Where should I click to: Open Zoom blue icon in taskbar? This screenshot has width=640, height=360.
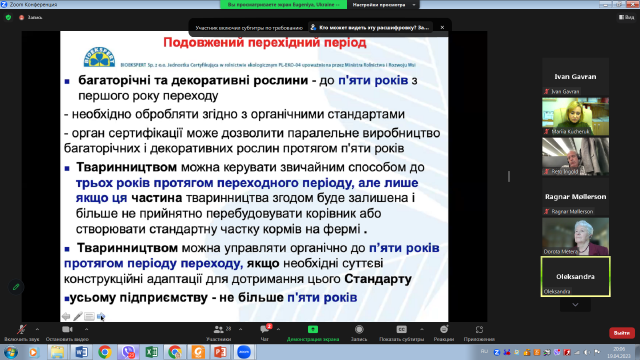244,352
